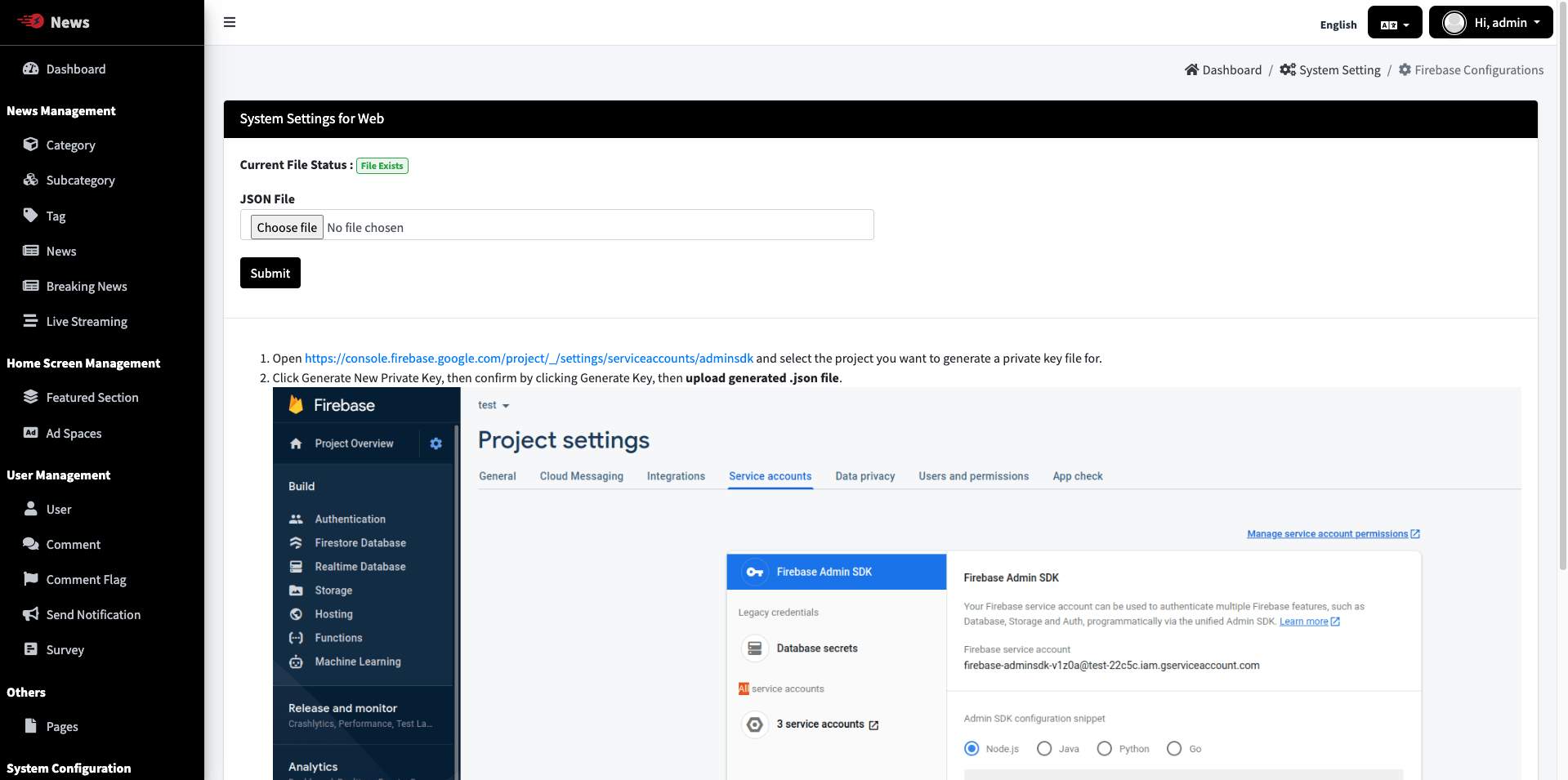Click the instruction screenshot image

tap(896, 583)
